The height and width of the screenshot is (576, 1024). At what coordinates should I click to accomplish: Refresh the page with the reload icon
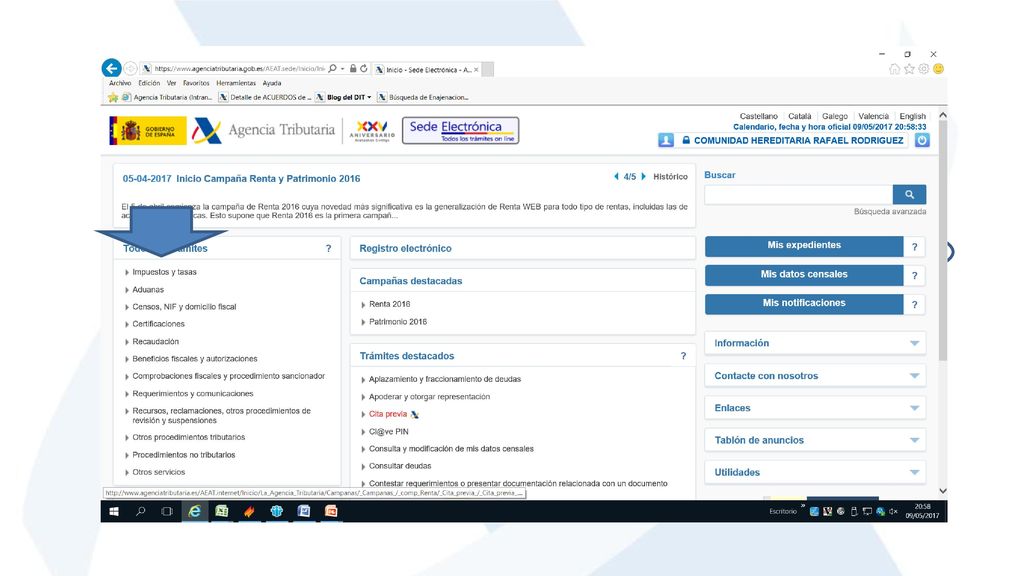pyautogui.click(x=364, y=69)
